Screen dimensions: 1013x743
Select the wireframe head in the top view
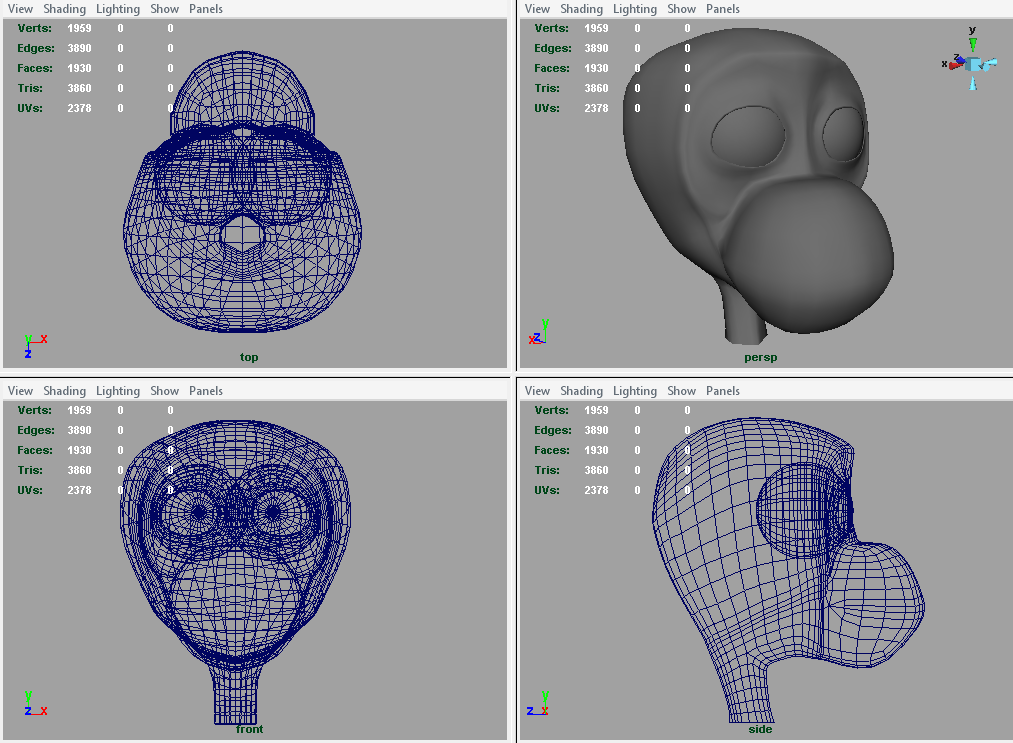242,191
